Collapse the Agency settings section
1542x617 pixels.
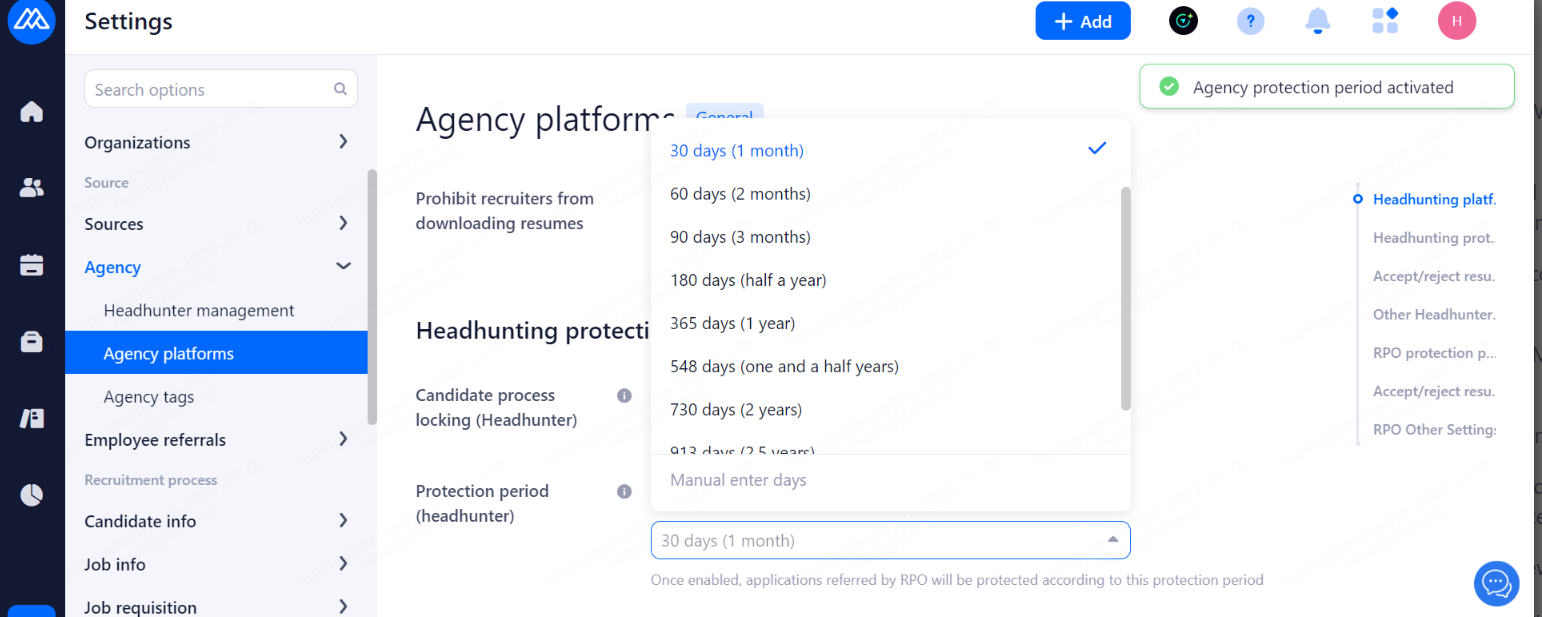click(x=343, y=266)
